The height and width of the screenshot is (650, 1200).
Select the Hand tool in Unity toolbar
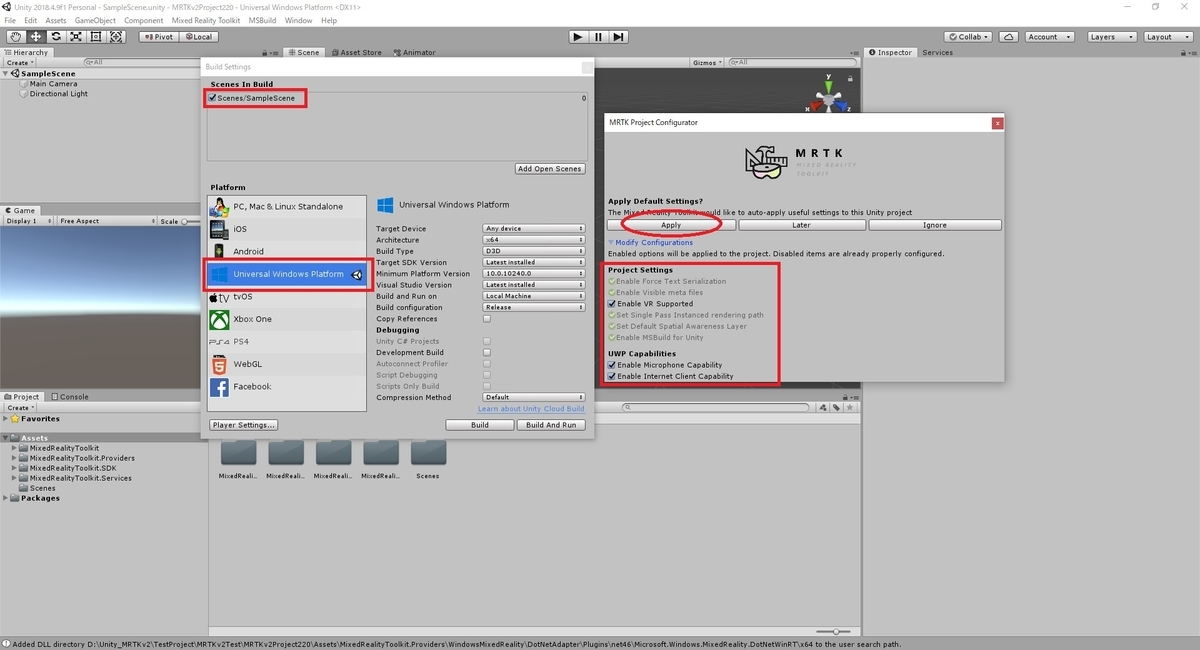pyautogui.click(x=15, y=37)
